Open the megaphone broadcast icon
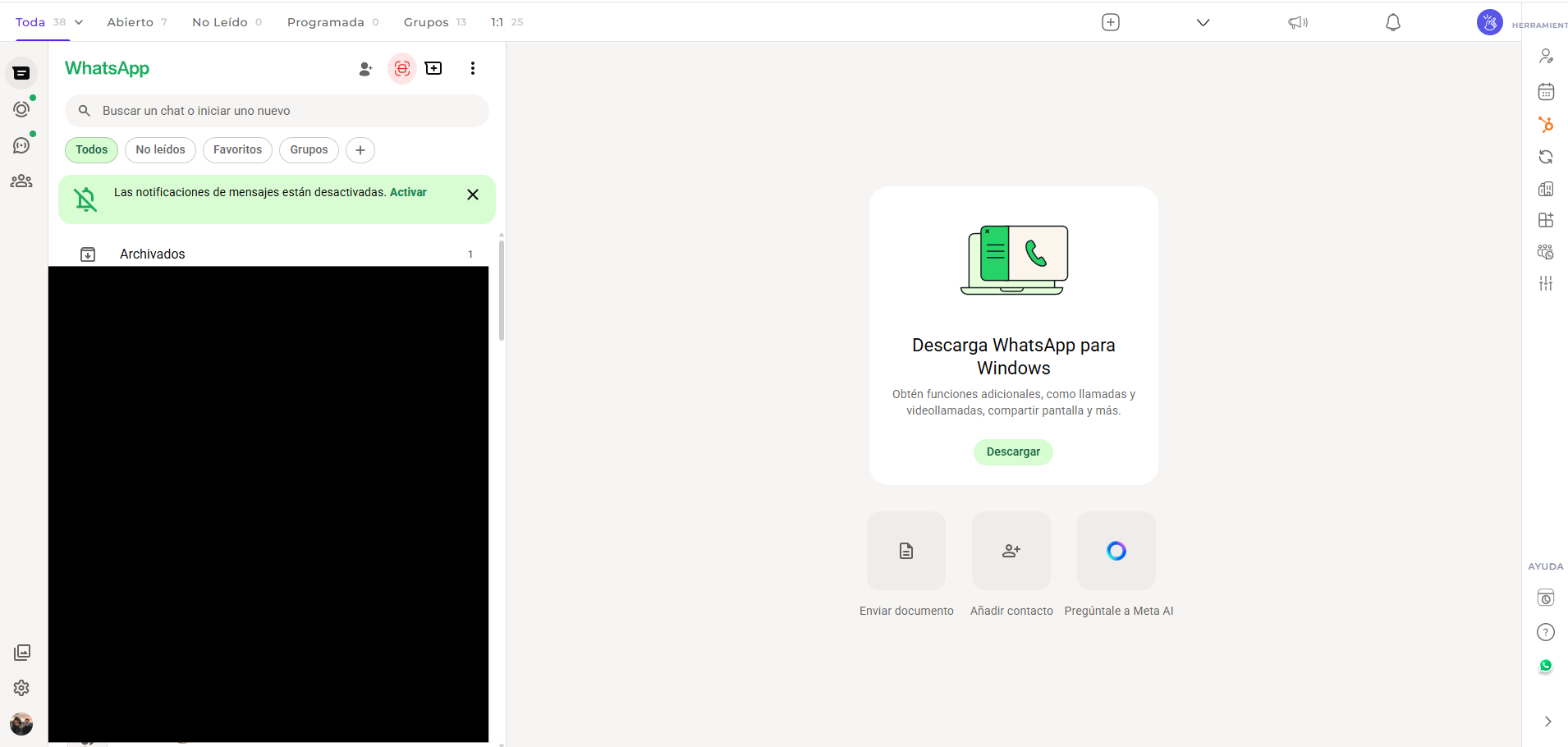This screenshot has width=1568, height=747. [x=1297, y=23]
